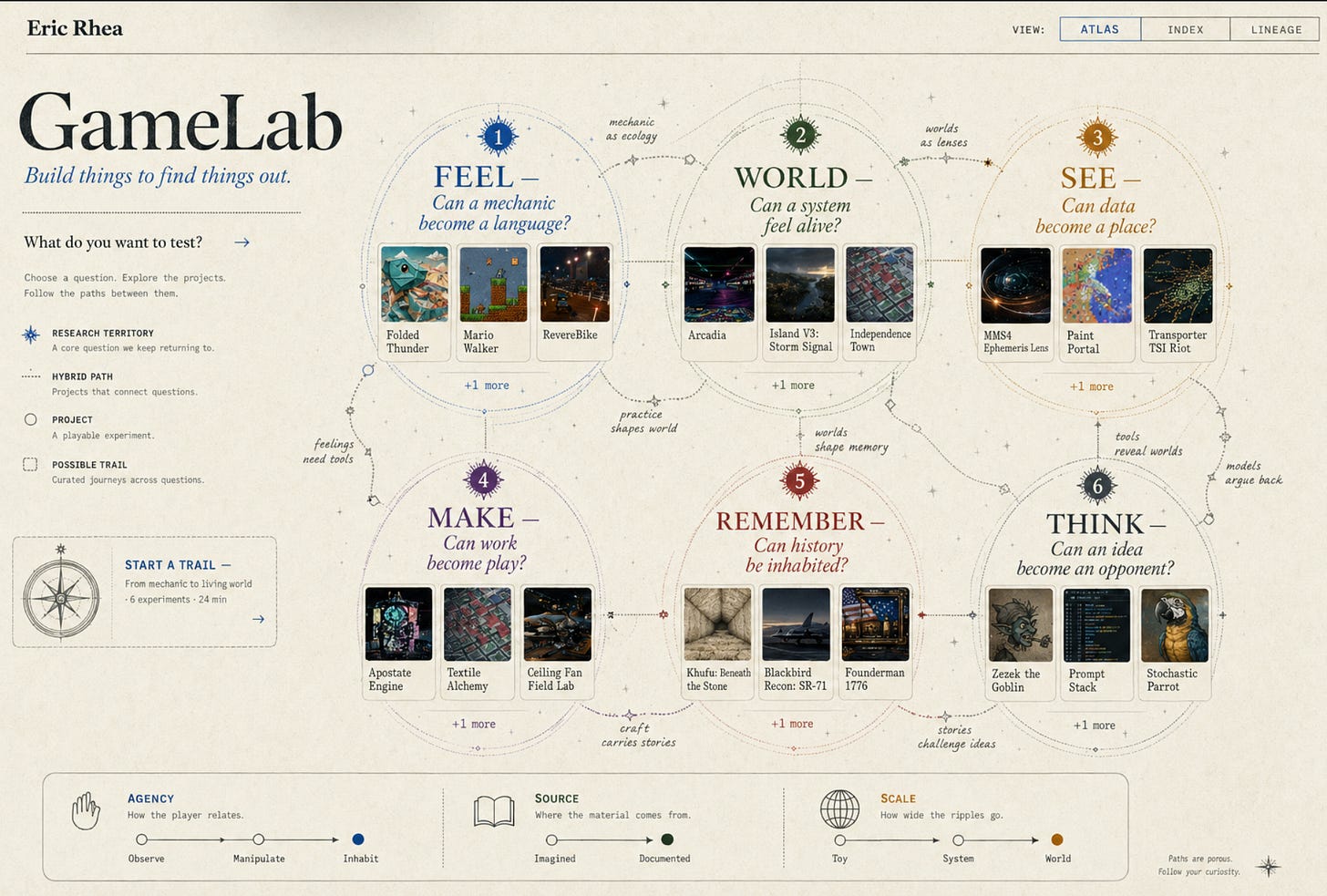Switch to the LINEAGE view tab
Image resolution: width=1327 pixels, height=896 pixels.
point(1276,29)
